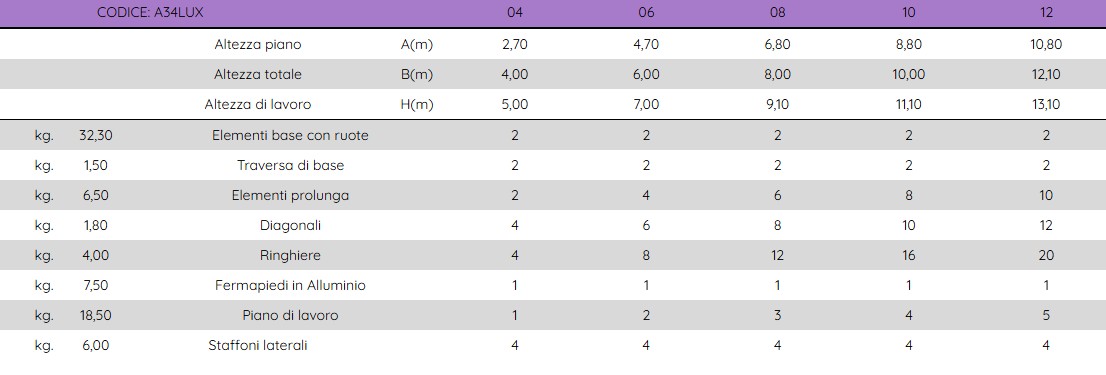Click the CODICE: A34LUX header text
This screenshot has height=375, width=1106.
[150, 12]
